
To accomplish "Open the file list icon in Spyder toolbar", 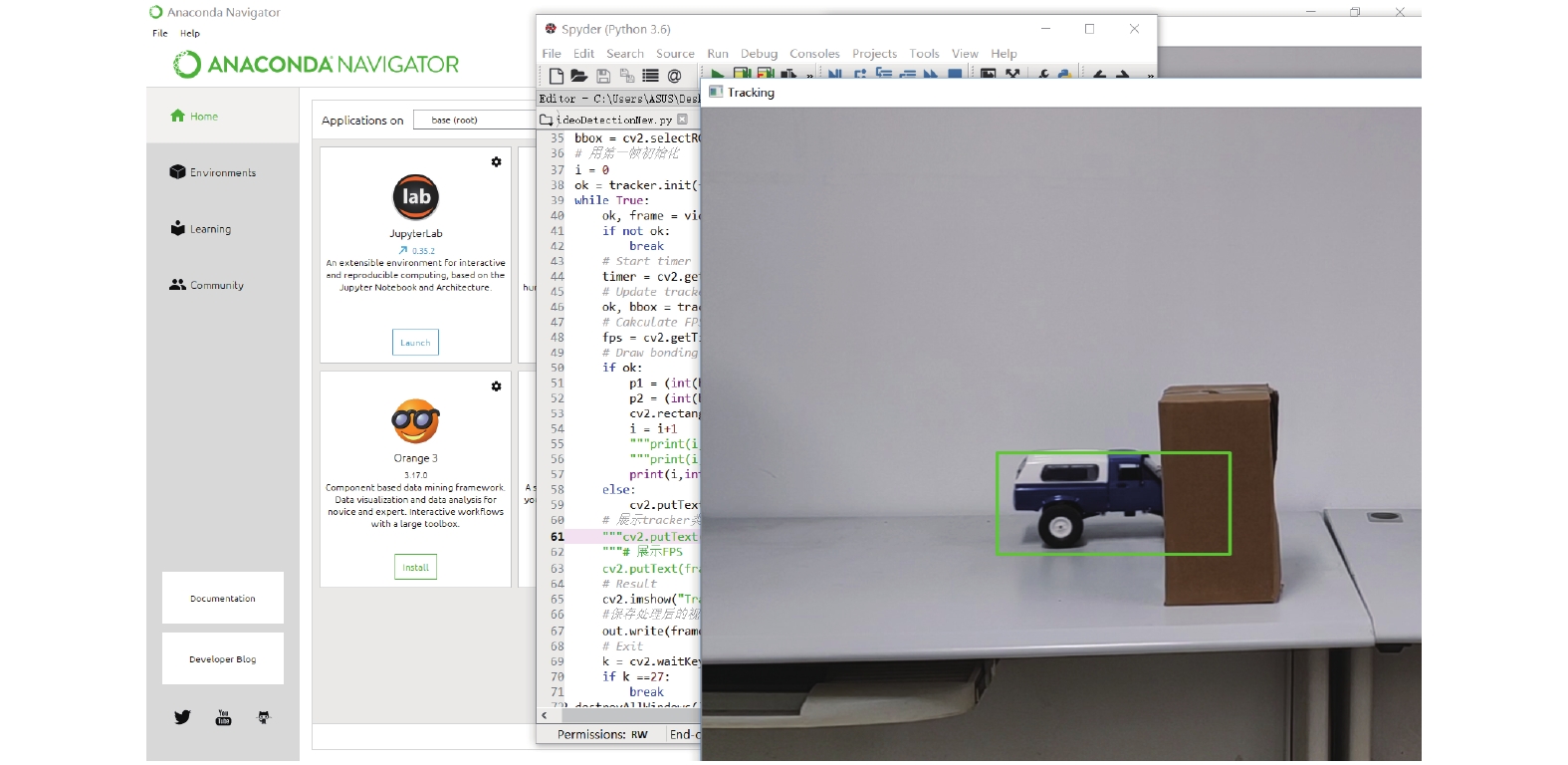I will pos(650,76).
